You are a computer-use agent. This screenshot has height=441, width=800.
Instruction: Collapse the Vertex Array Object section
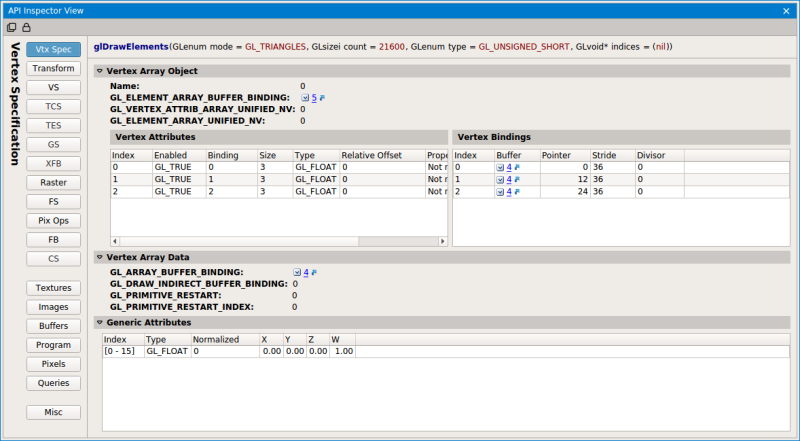(100, 71)
